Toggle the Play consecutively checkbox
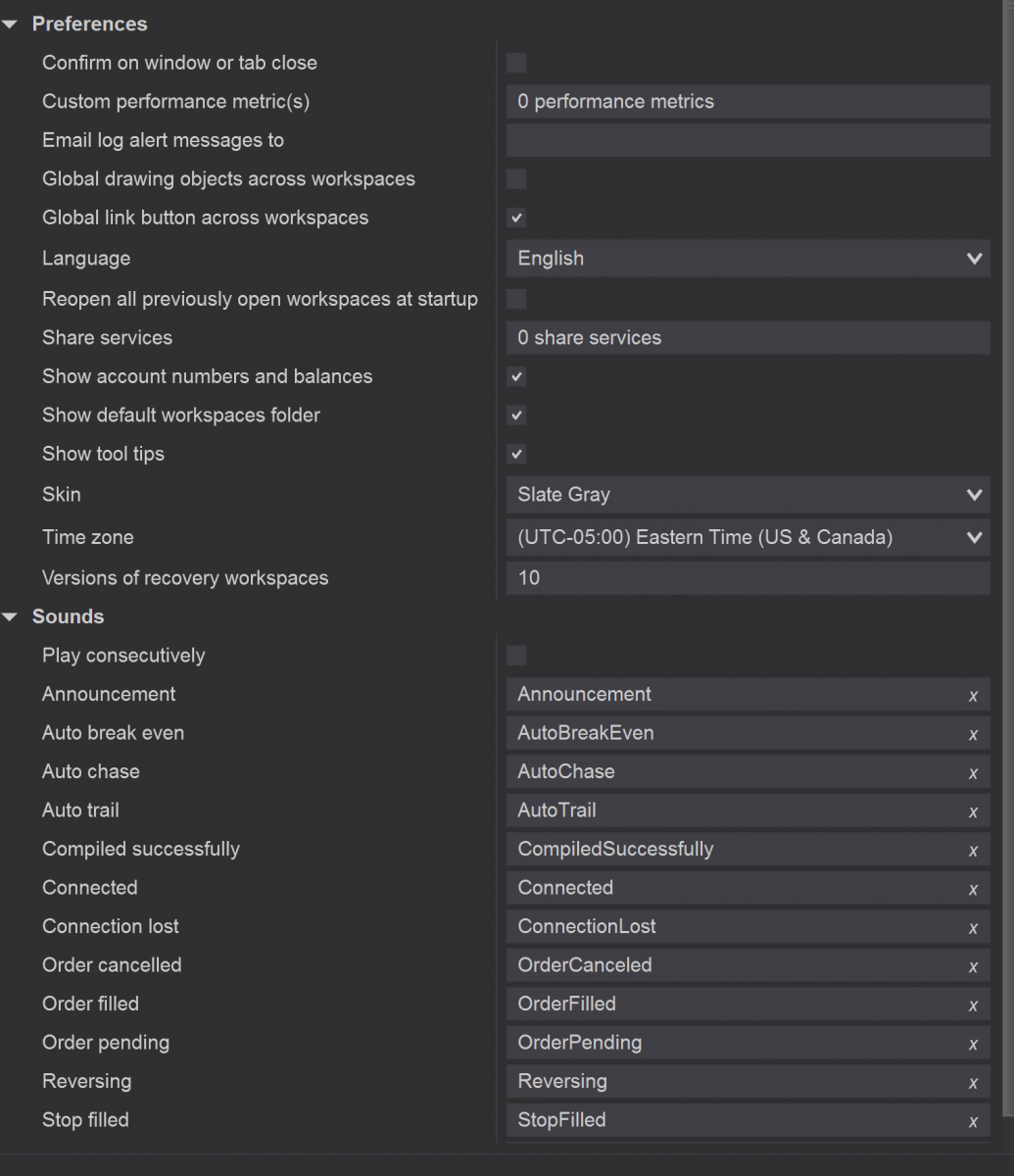The image size is (1014, 1176). (x=516, y=655)
